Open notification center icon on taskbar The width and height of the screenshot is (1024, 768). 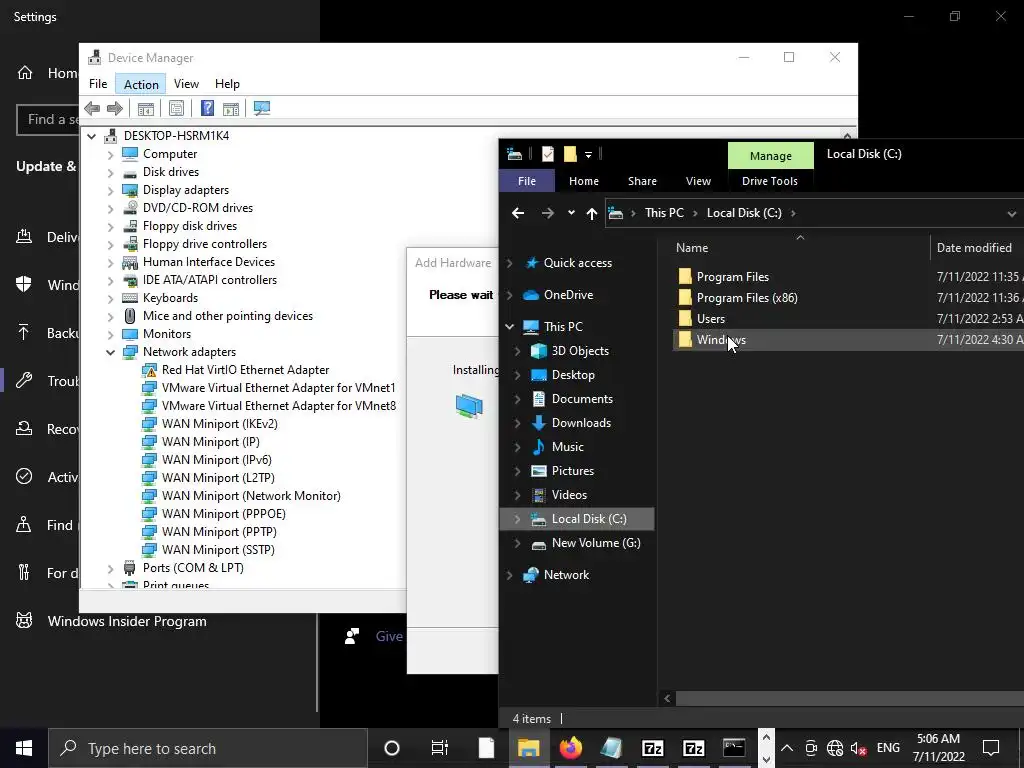tap(991, 748)
